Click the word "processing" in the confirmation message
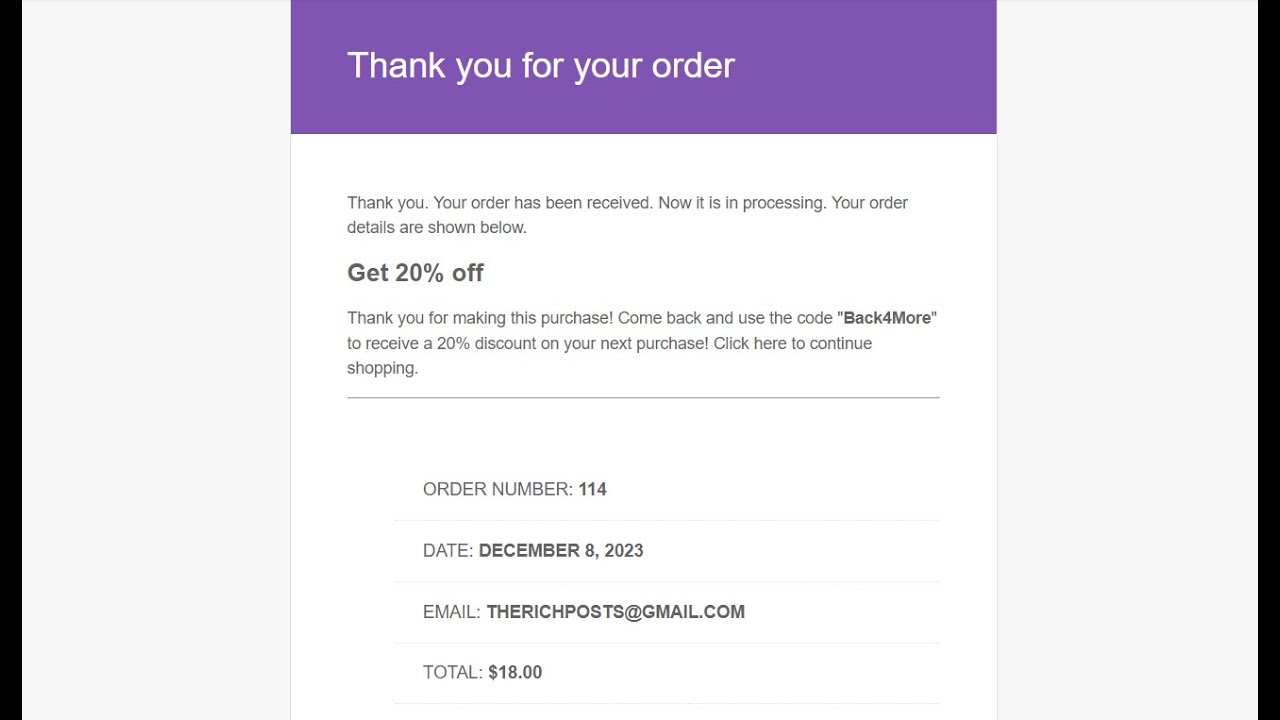This screenshot has height=720, width=1280. (x=784, y=203)
